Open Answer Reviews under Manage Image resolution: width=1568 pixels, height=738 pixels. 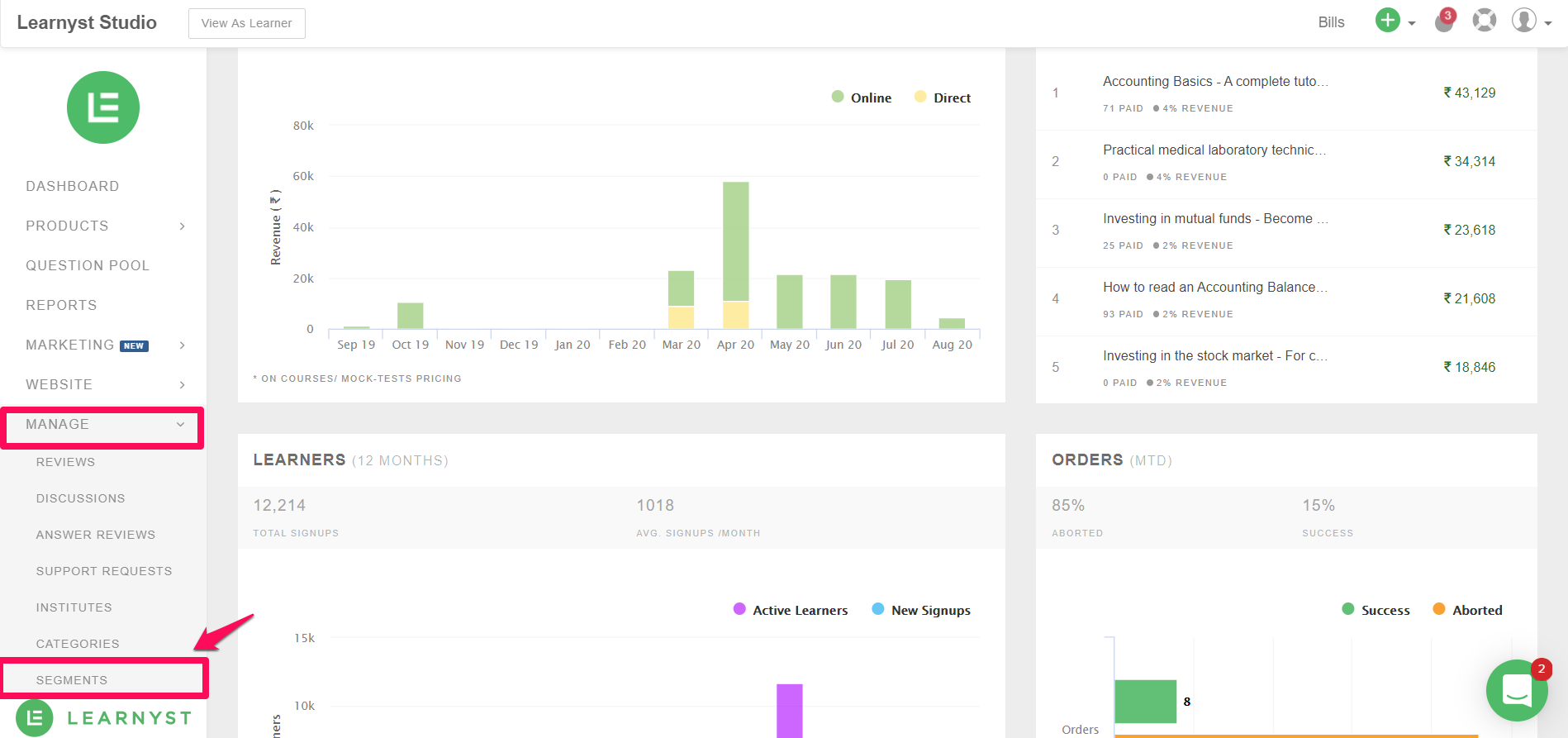point(96,535)
